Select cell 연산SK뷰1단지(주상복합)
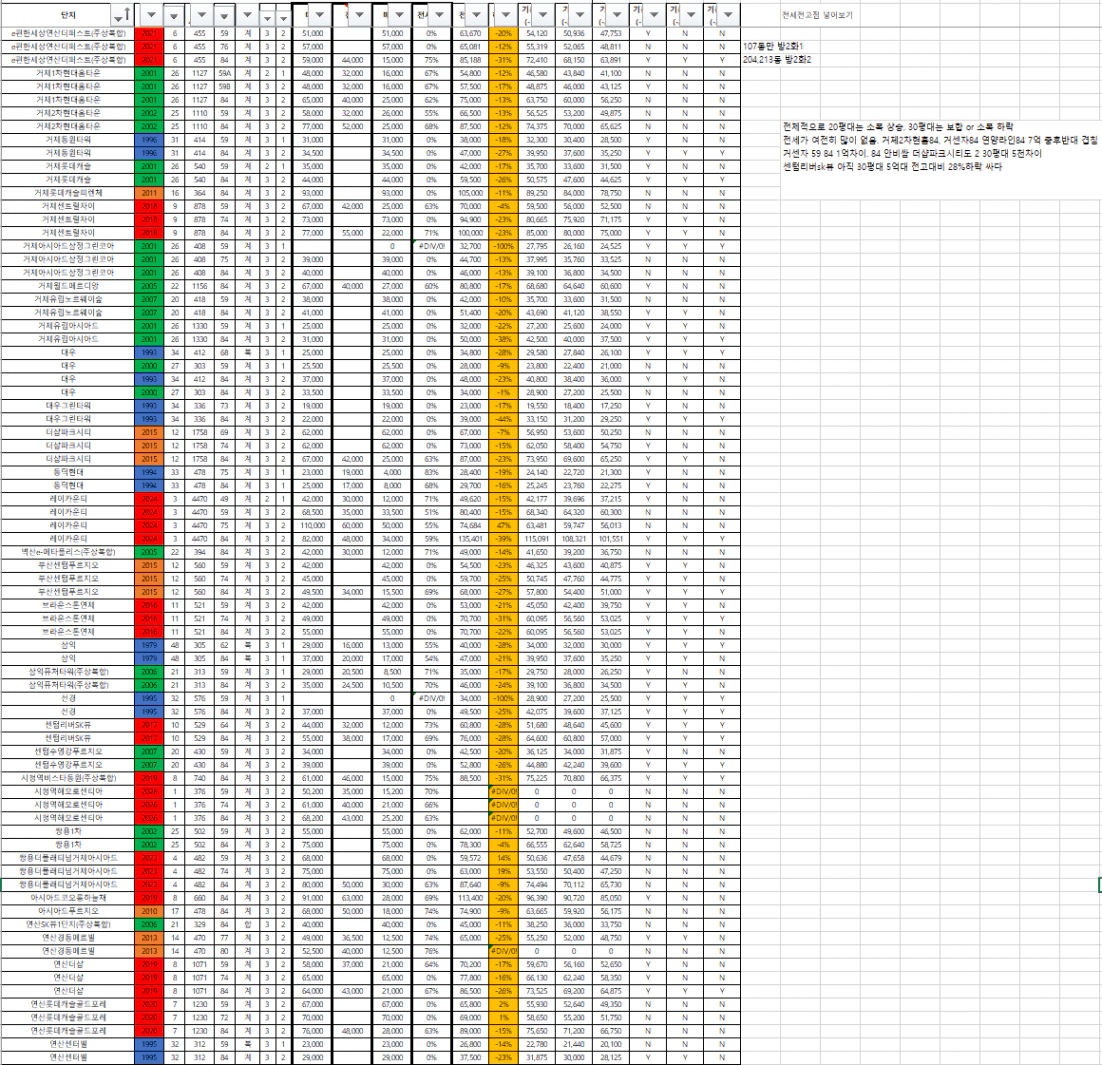The width and height of the screenshot is (1102, 1065). [67, 924]
